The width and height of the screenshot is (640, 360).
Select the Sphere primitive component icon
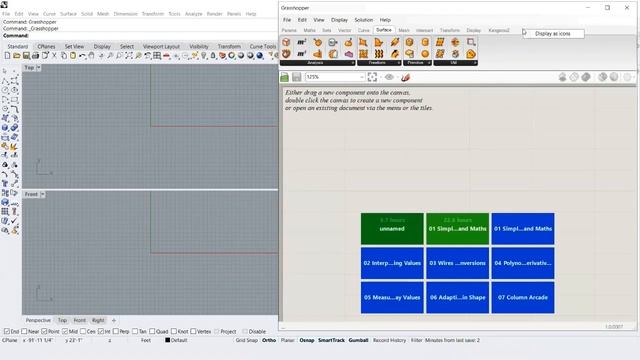[425, 53]
